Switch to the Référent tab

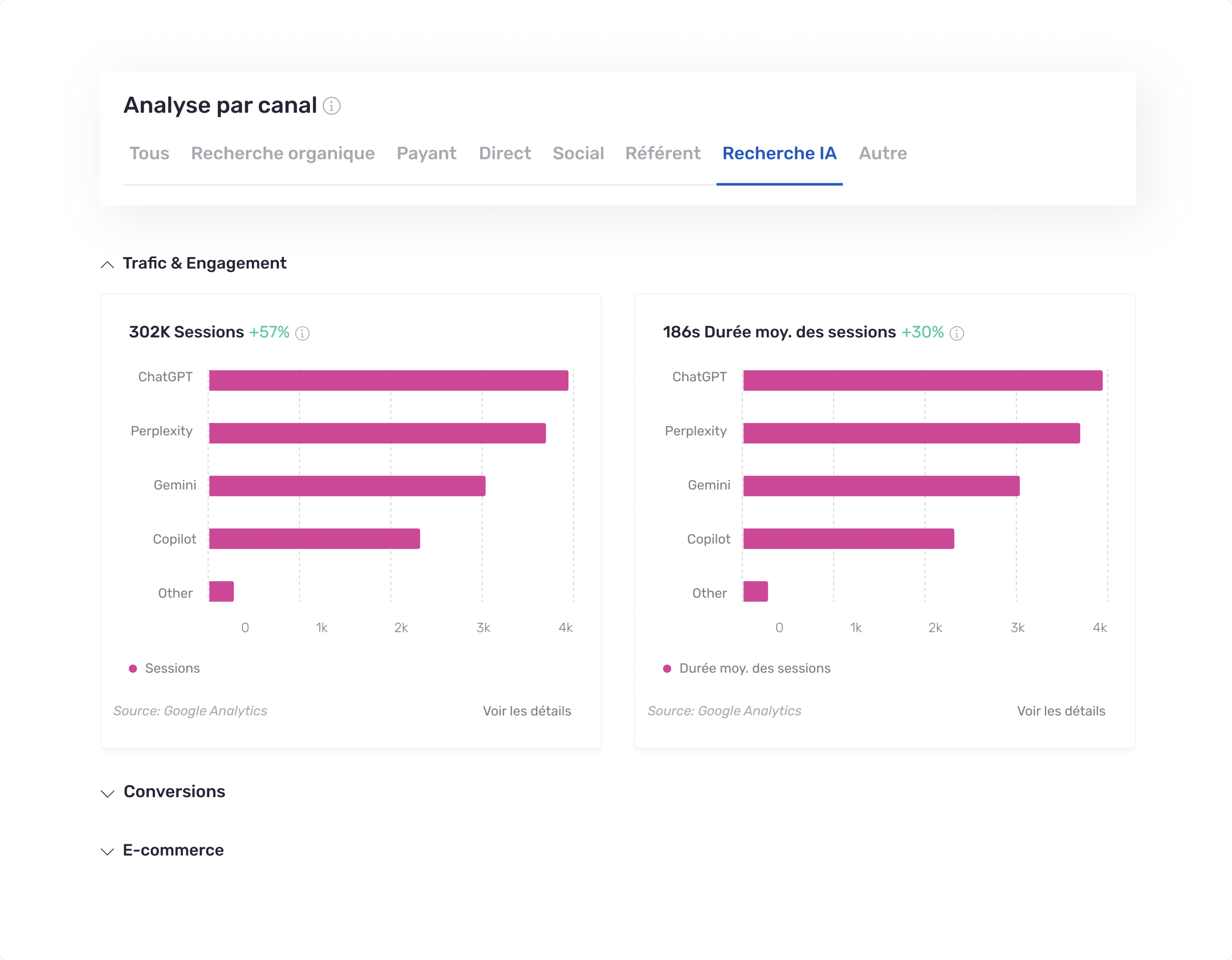[x=663, y=153]
